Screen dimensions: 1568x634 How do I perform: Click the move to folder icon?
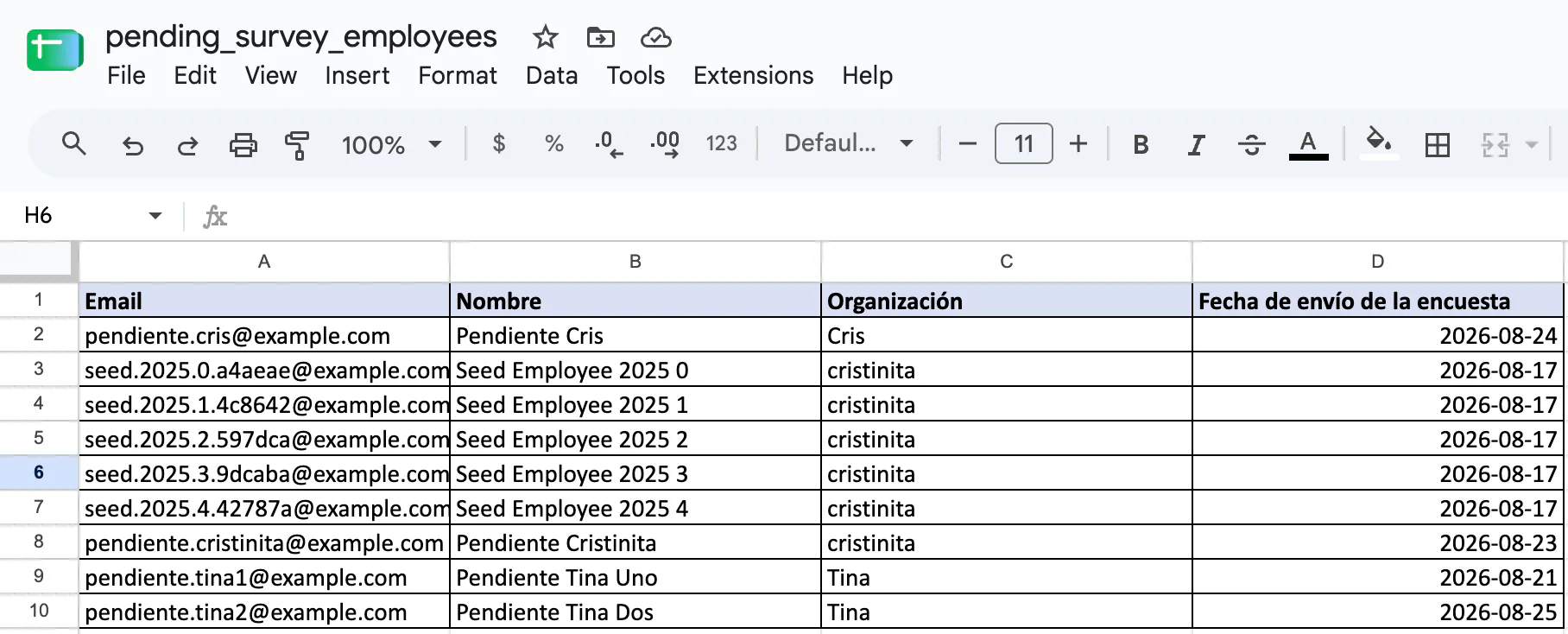pos(600,37)
